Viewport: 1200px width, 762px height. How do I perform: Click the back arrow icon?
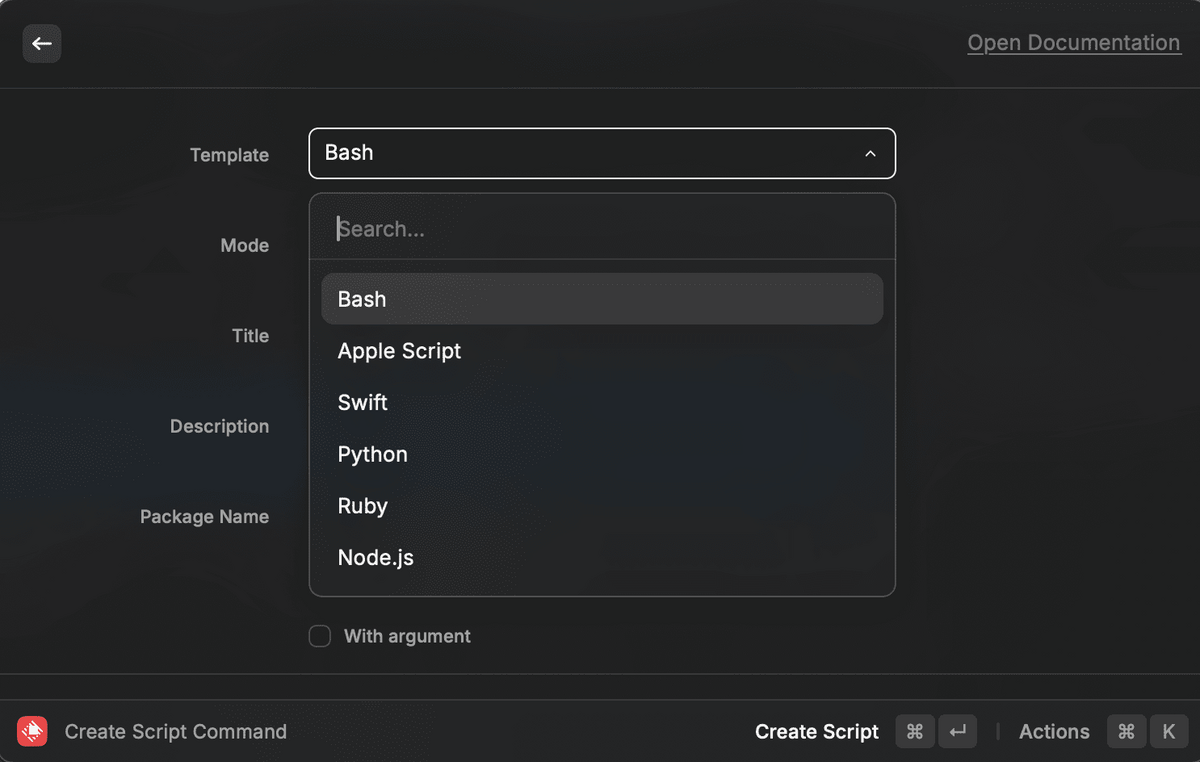coord(41,43)
